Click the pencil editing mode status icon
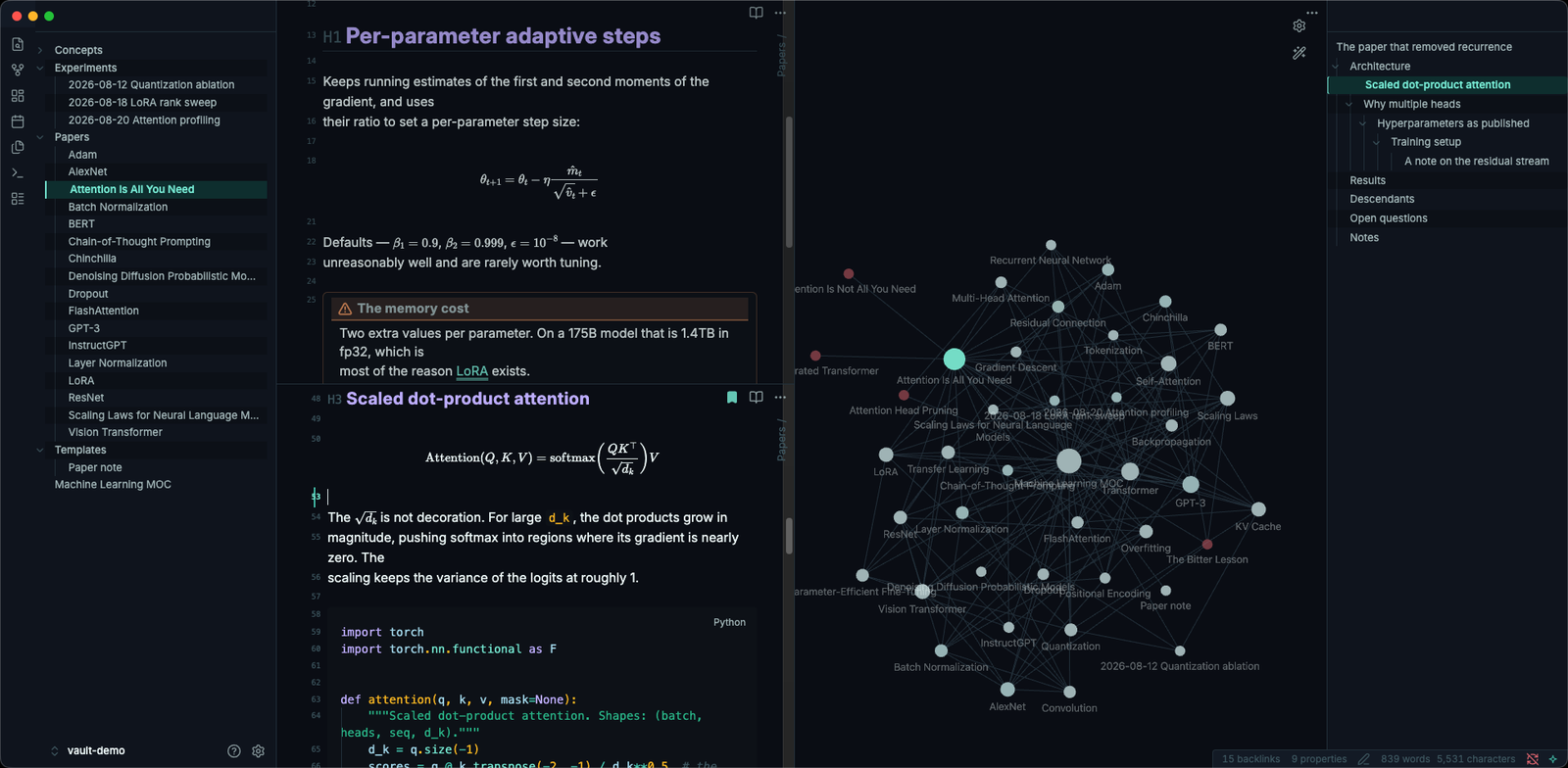Image resolution: width=1568 pixels, height=768 pixels. pyautogui.click(x=1363, y=759)
